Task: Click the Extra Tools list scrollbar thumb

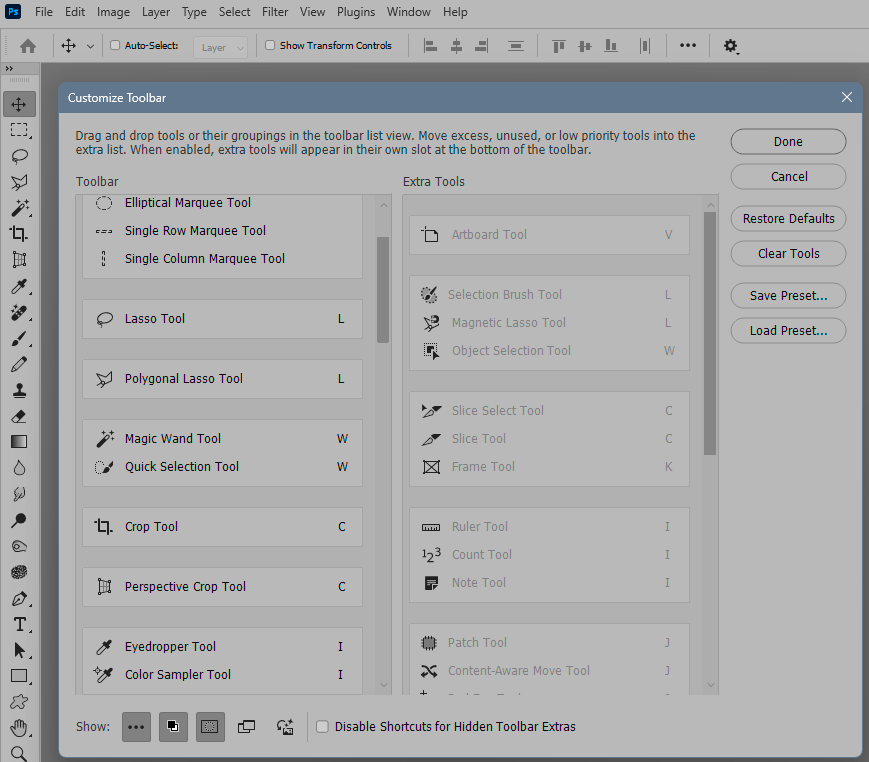Action: coord(710,334)
